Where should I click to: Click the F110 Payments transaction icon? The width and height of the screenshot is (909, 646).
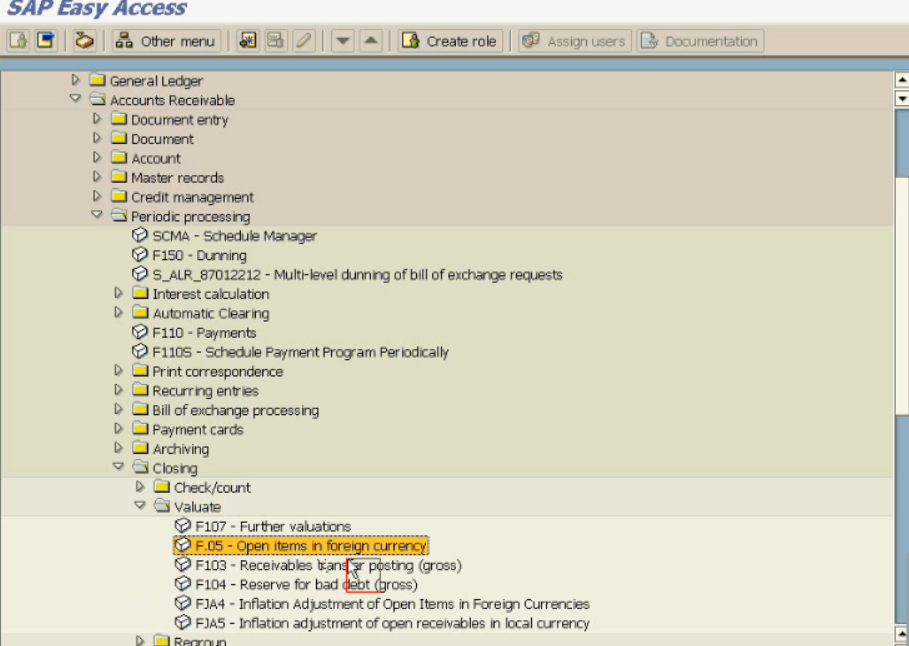point(140,332)
